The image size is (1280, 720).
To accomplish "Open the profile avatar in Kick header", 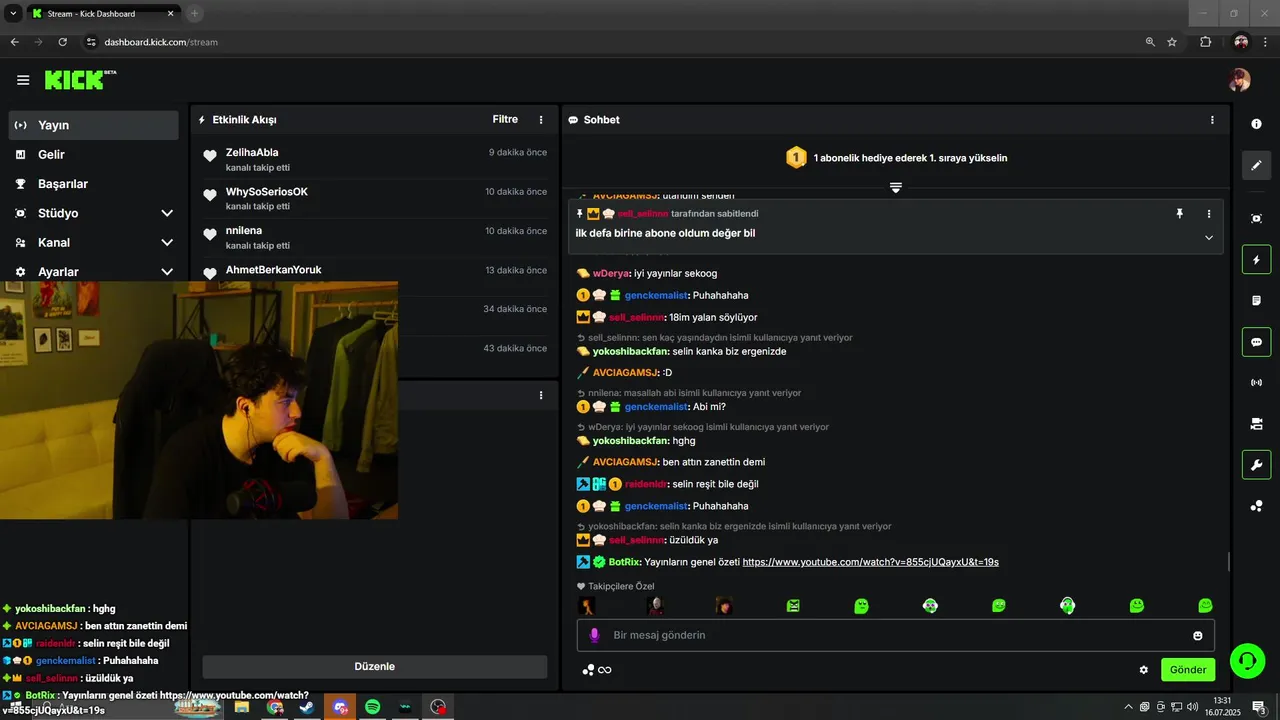I will (x=1239, y=80).
